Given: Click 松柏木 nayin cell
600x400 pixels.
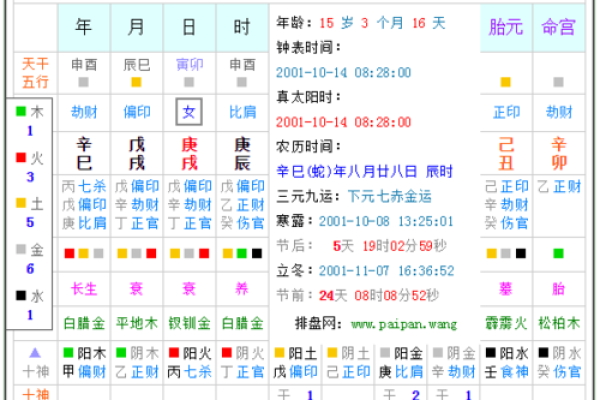Looking at the screenshot, I should coord(559,323).
